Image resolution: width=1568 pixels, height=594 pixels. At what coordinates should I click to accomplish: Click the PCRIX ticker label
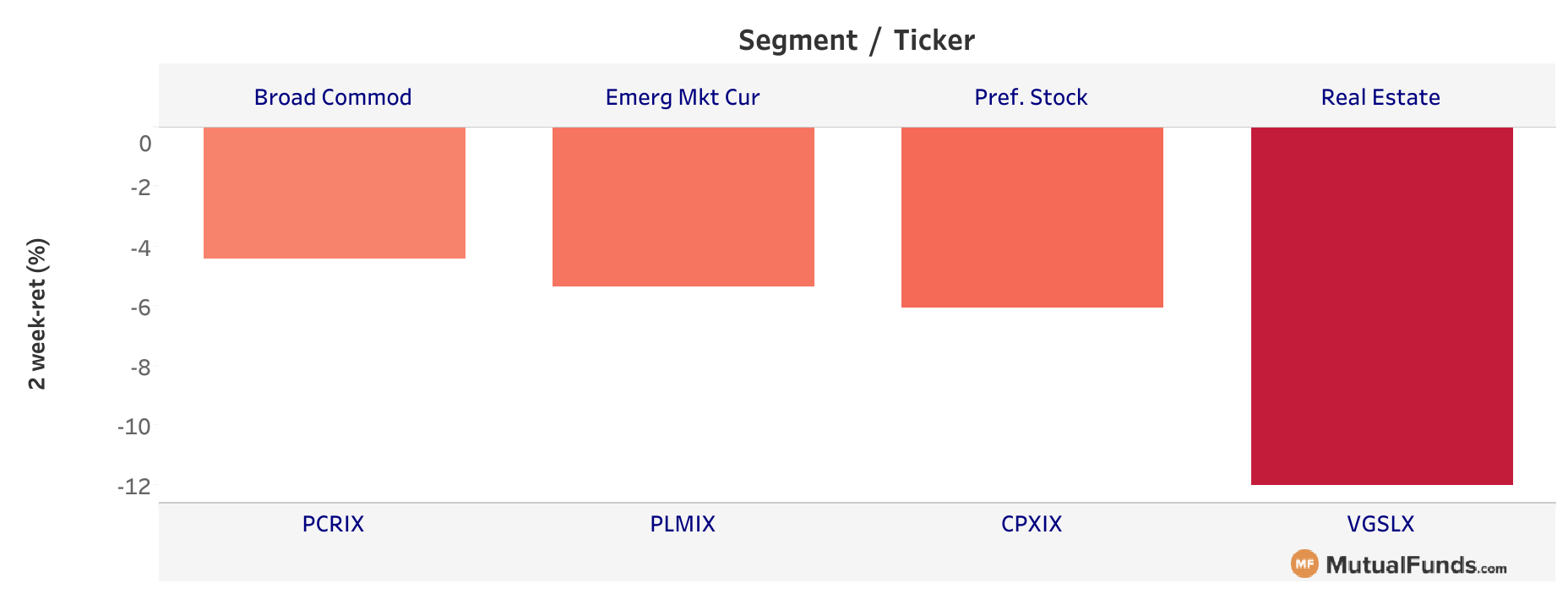click(333, 524)
